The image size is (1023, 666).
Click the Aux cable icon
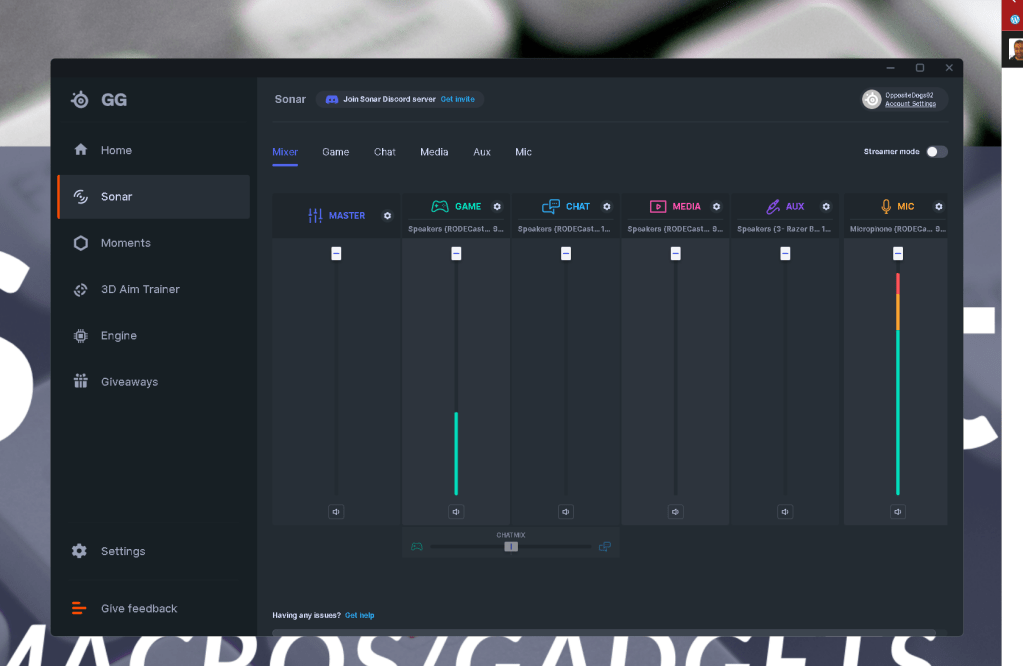tap(773, 206)
